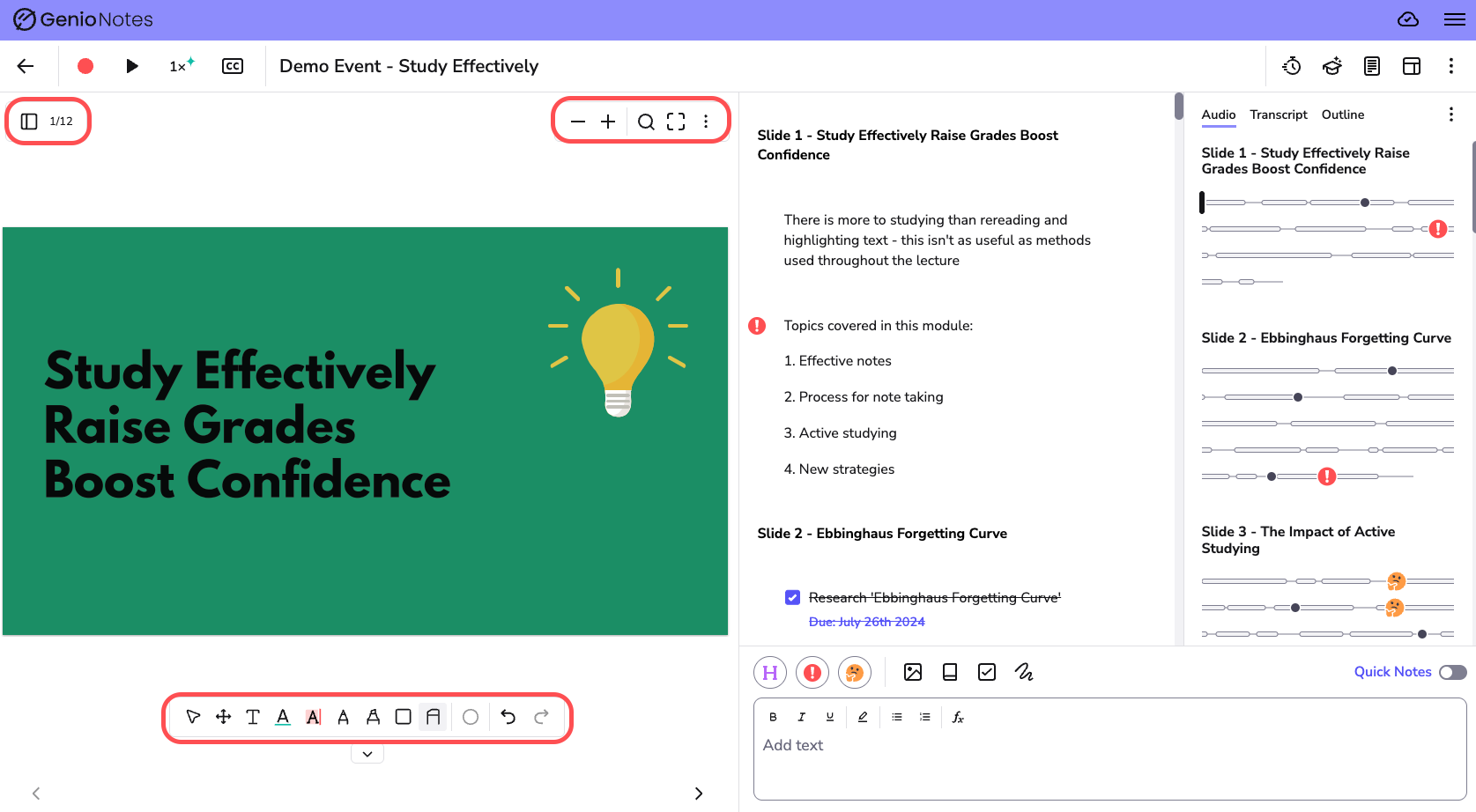The image size is (1476, 812).
Task: Click the Slide 1 audio playhead bar
Action: click(x=1202, y=203)
